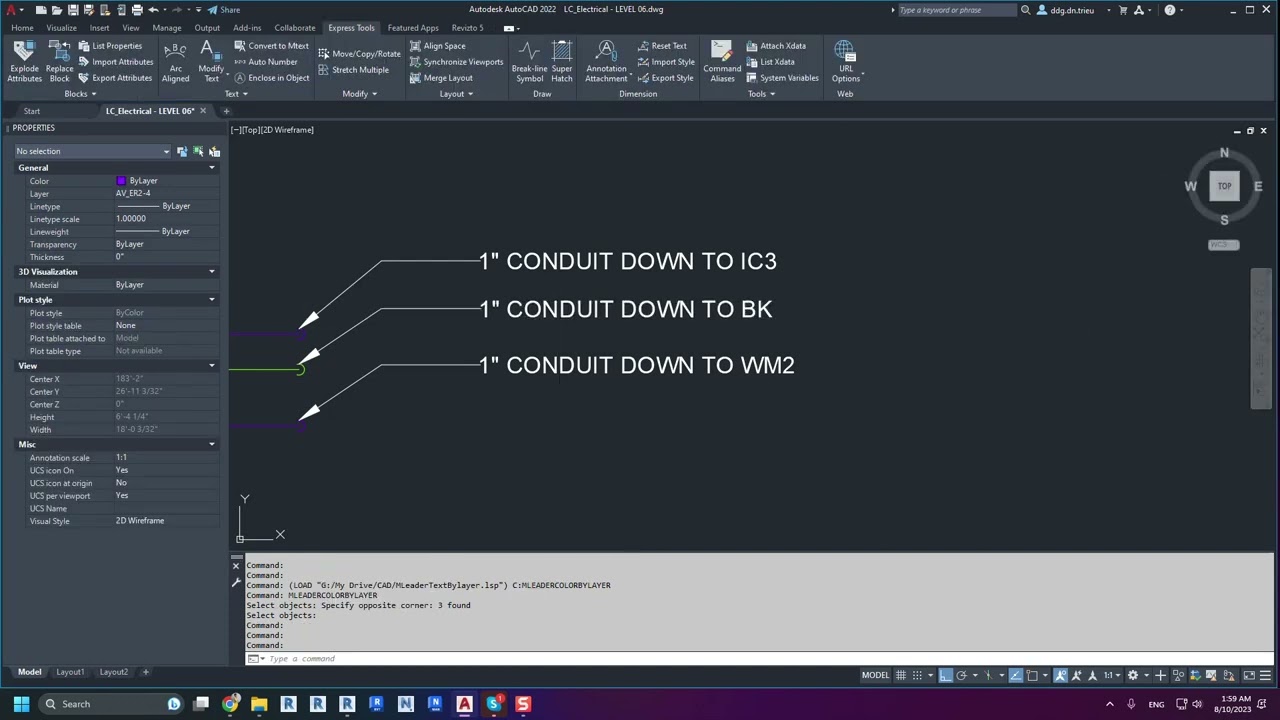Click Enclose in Object
Screen dimensions: 1280x720
[x=271, y=78]
